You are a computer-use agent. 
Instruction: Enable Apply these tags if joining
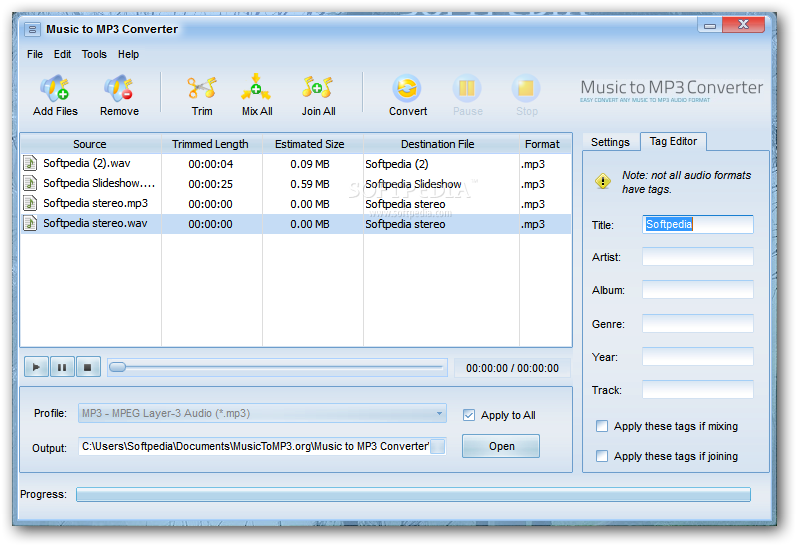[602, 456]
